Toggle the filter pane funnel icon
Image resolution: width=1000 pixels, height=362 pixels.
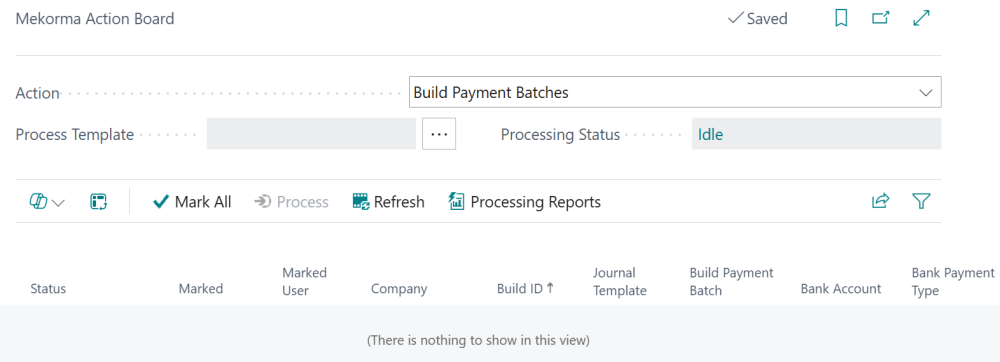pyautogui.click(x=922, y=202)
